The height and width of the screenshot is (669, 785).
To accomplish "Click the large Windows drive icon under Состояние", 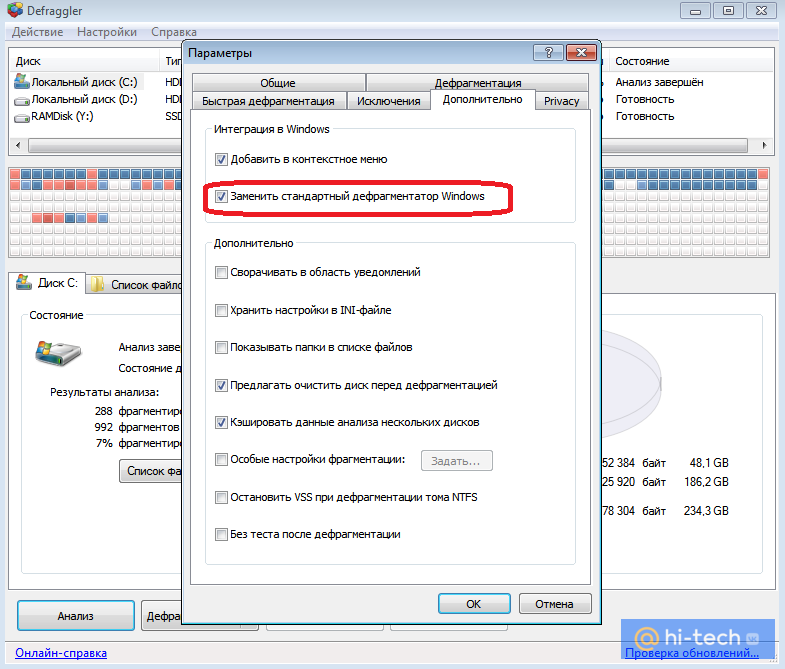I will click(58, 353).
